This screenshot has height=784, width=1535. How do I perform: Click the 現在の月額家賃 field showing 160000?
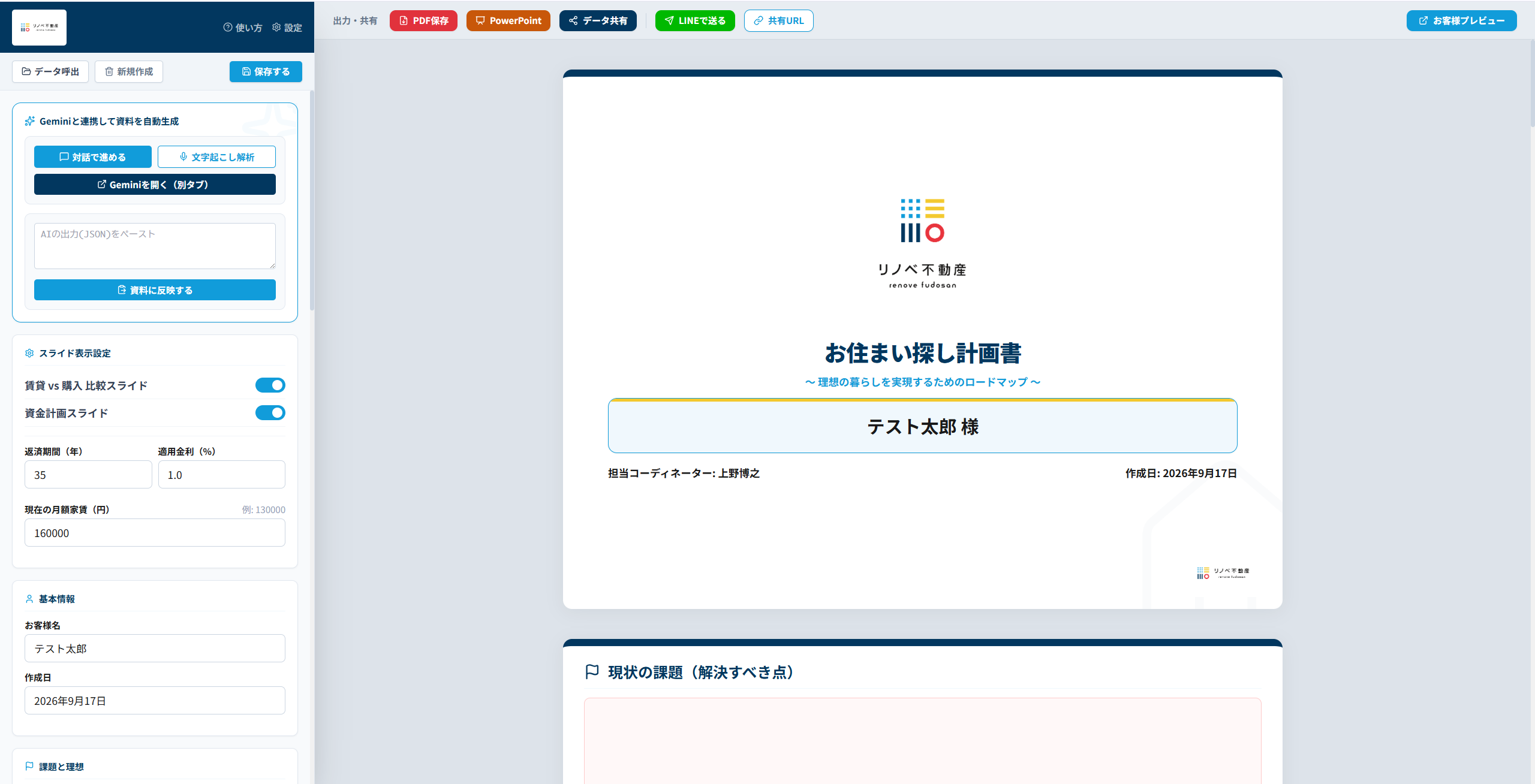point(155,533)
